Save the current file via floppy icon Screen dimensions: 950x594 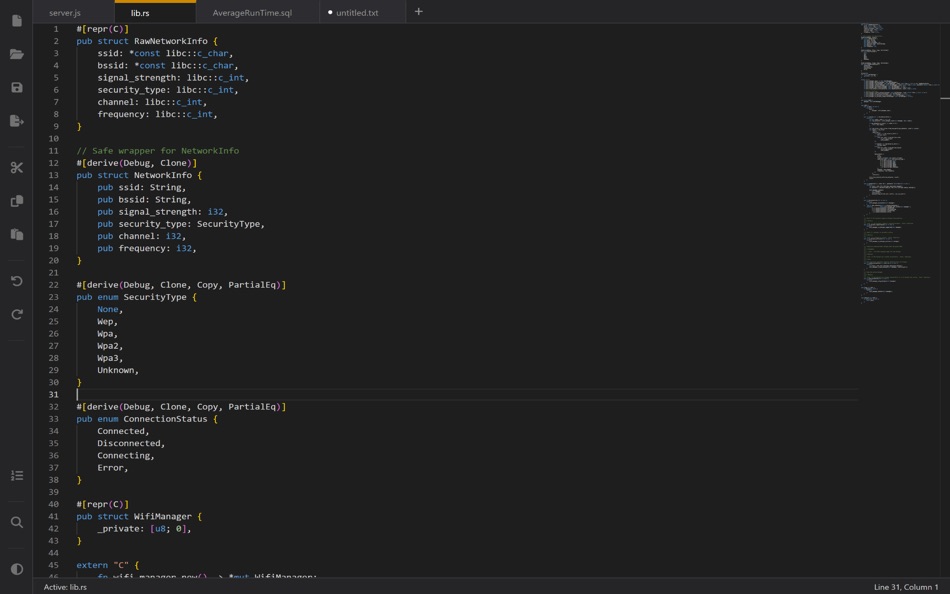pos(17,87)
